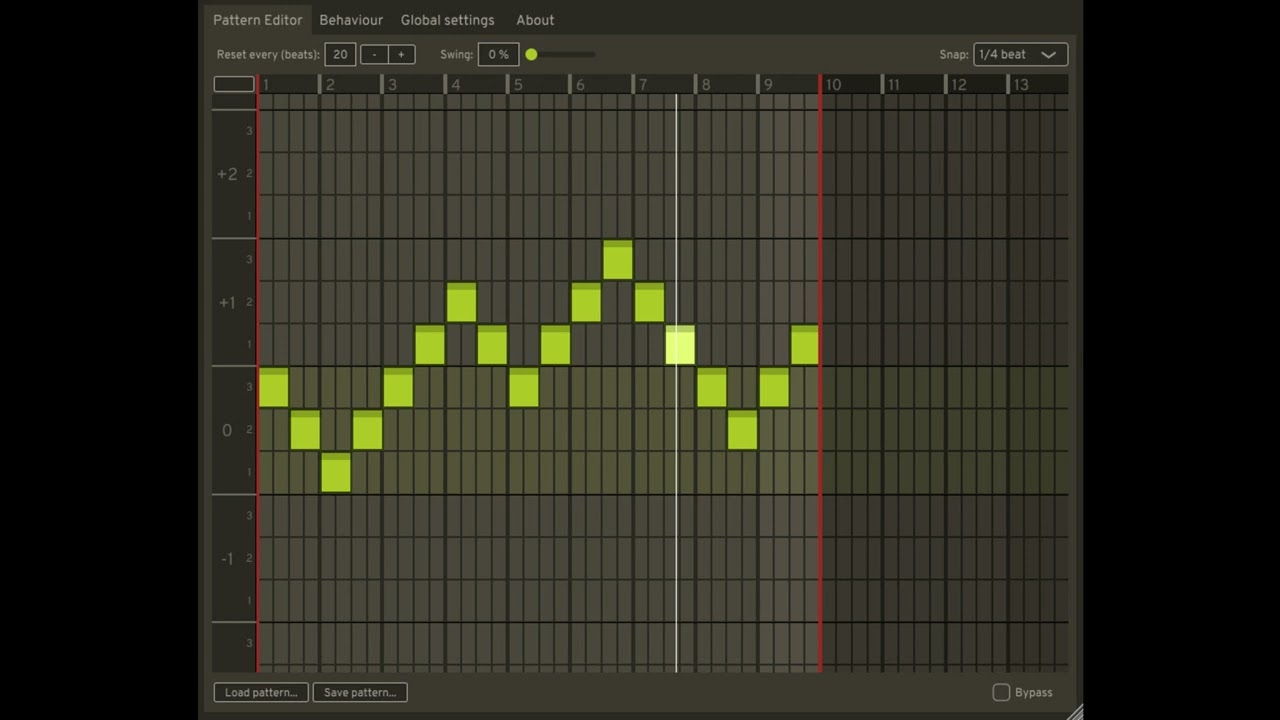Click beat 2 in the ruler
This screenshot has width=1280, height=720.
pyautogui.click(x=330, y=85)
